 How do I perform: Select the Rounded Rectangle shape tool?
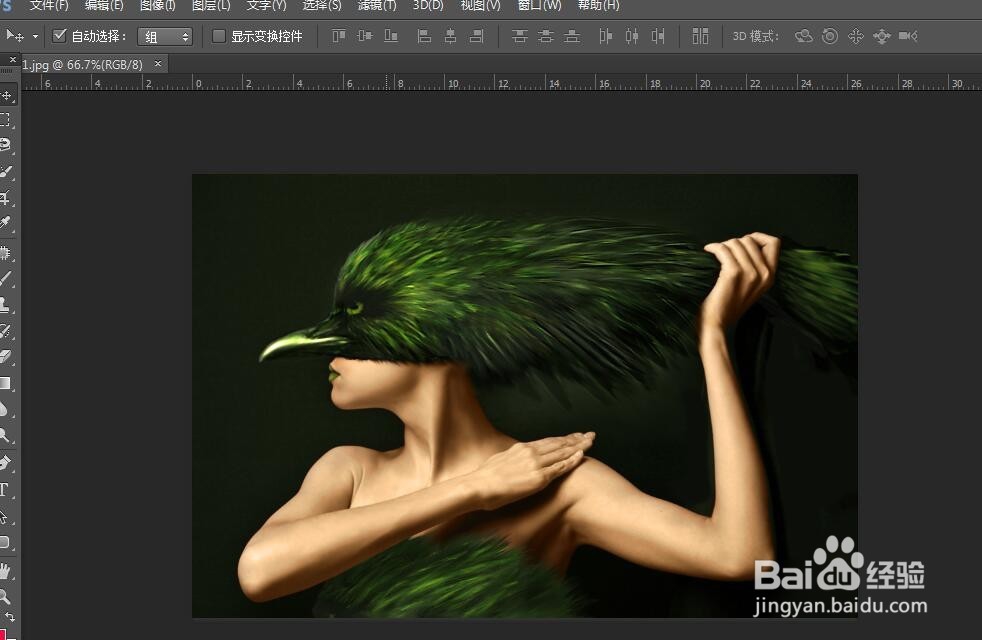(5, 542)
